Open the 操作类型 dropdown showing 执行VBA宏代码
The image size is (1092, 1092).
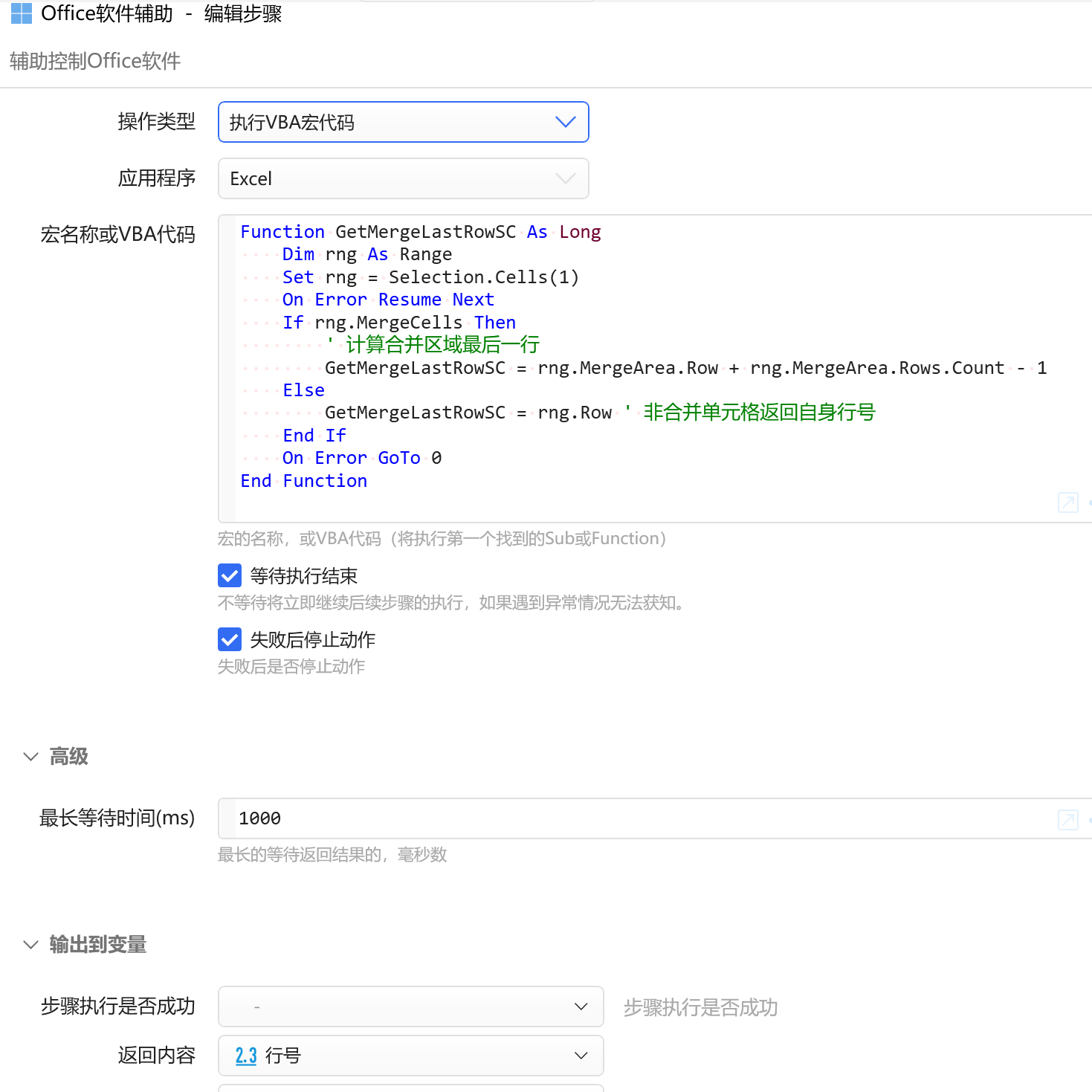point(403,122)
